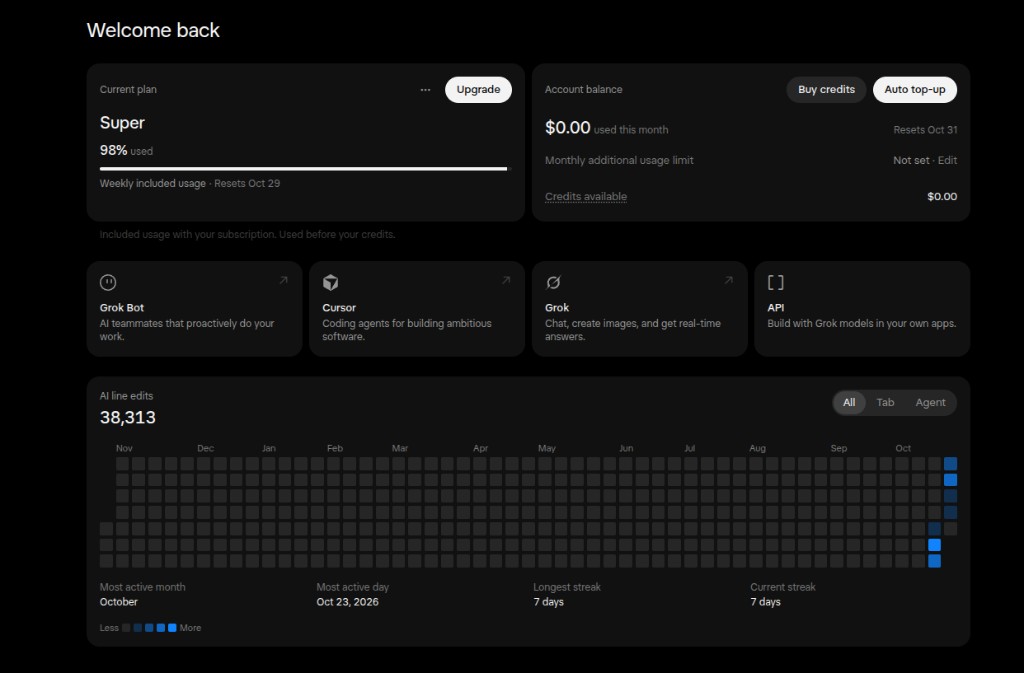This screenshot has height=673, width=1024.
Task: Switch AI line edits to the Tab filter
Action: click(x=885, y=403)
